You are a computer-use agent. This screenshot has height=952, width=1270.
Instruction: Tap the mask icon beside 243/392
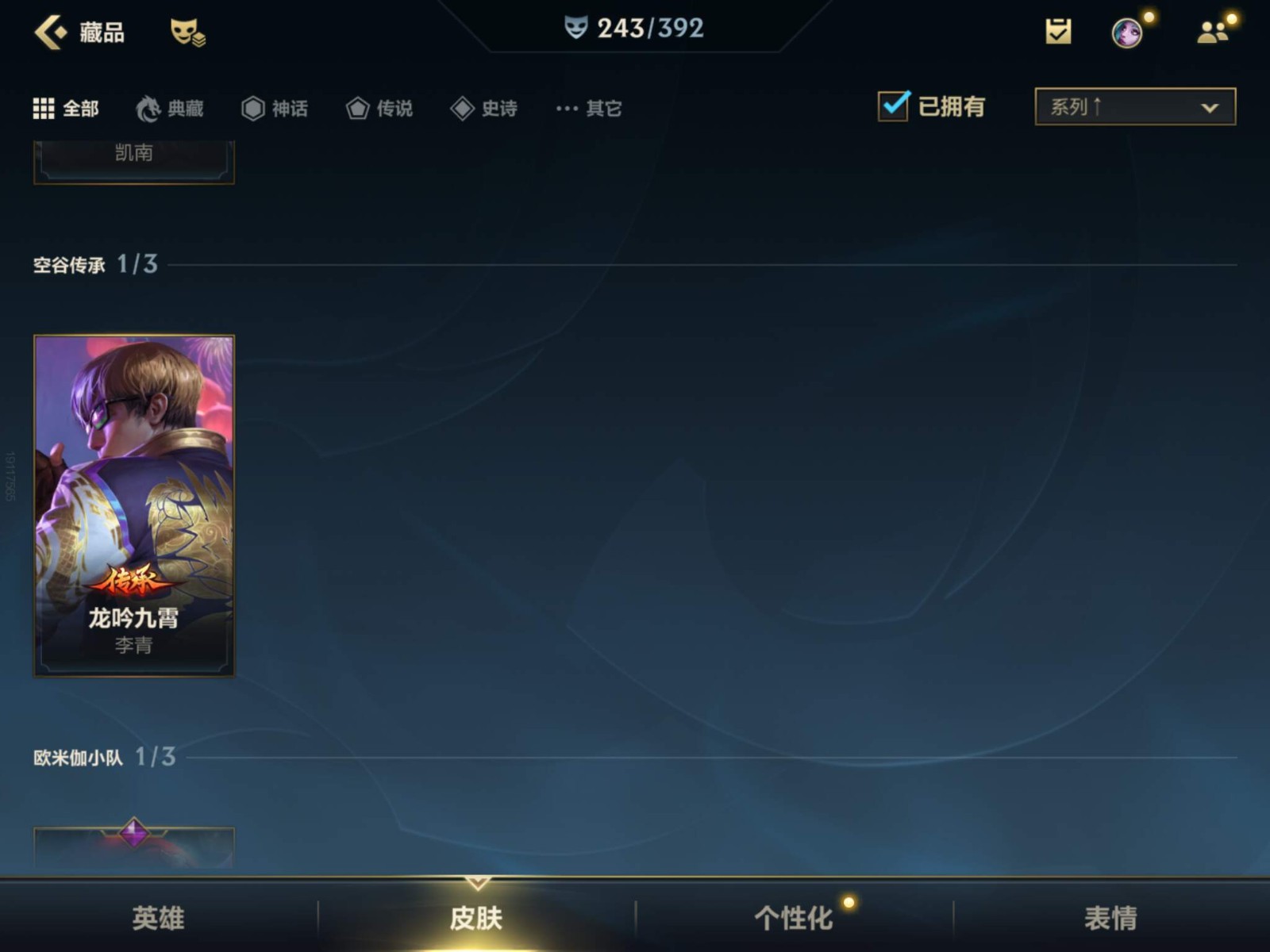click(575, 28)
